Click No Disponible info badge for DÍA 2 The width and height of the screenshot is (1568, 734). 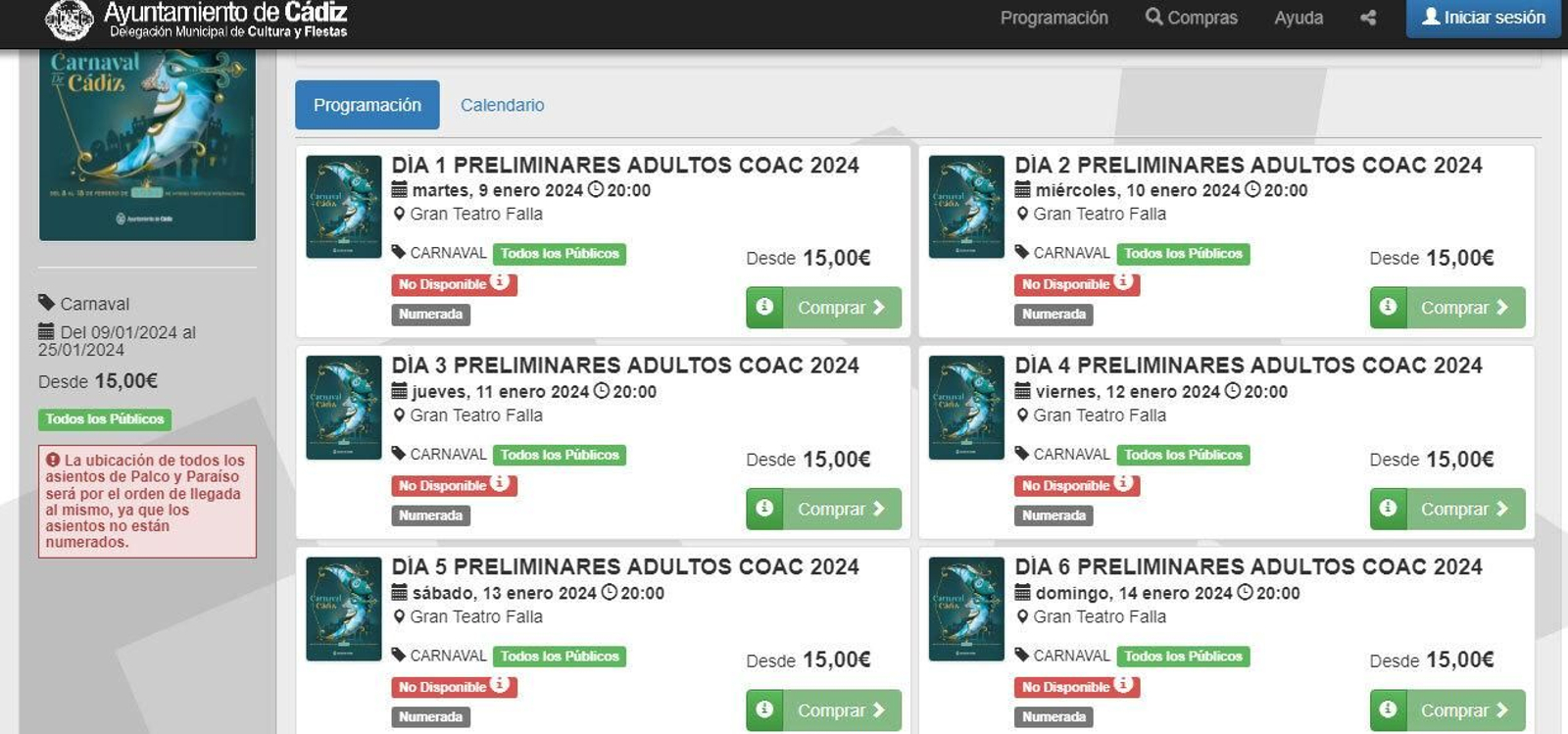1077,284
